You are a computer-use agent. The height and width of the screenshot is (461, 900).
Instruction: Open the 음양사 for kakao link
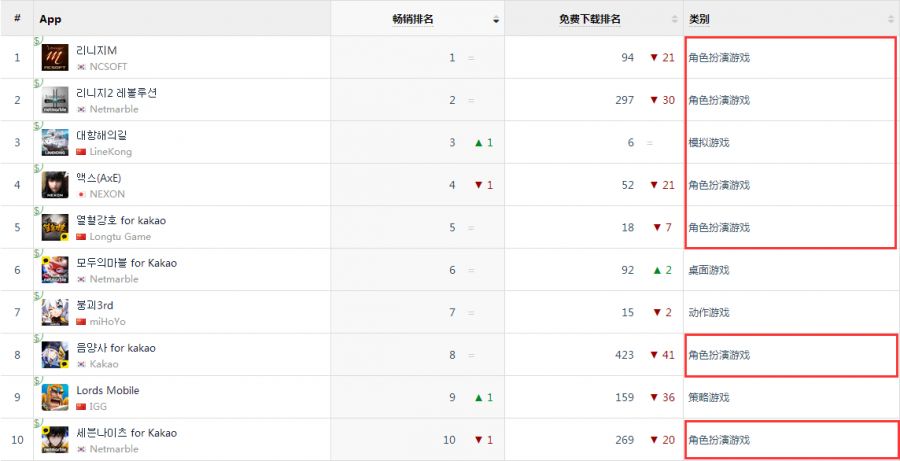(x=116, y=348)
